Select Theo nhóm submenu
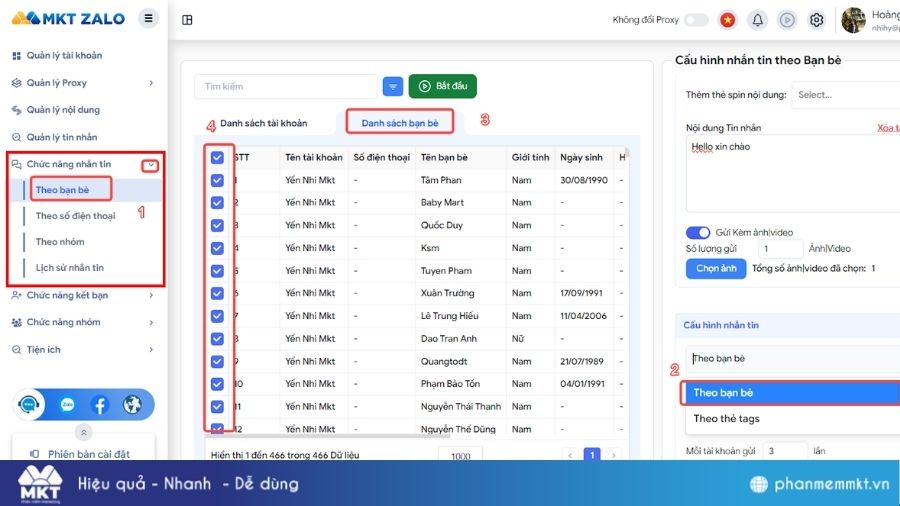 [x=60, y=242]
